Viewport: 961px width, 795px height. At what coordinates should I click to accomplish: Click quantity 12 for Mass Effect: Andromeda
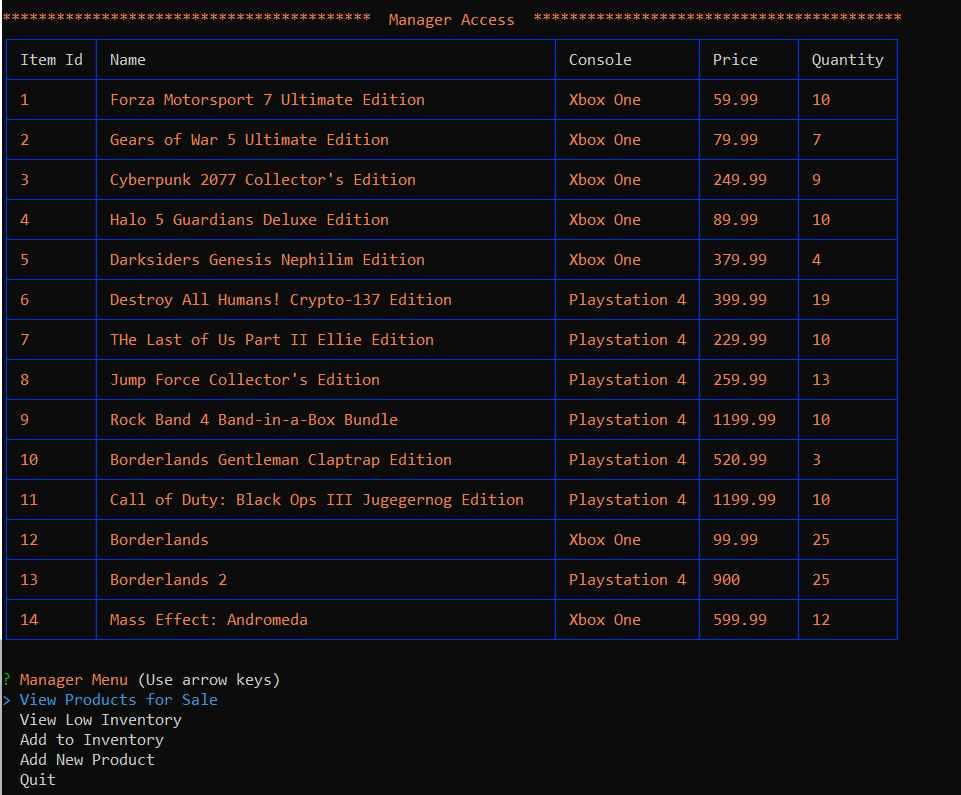tap(821, 619)
